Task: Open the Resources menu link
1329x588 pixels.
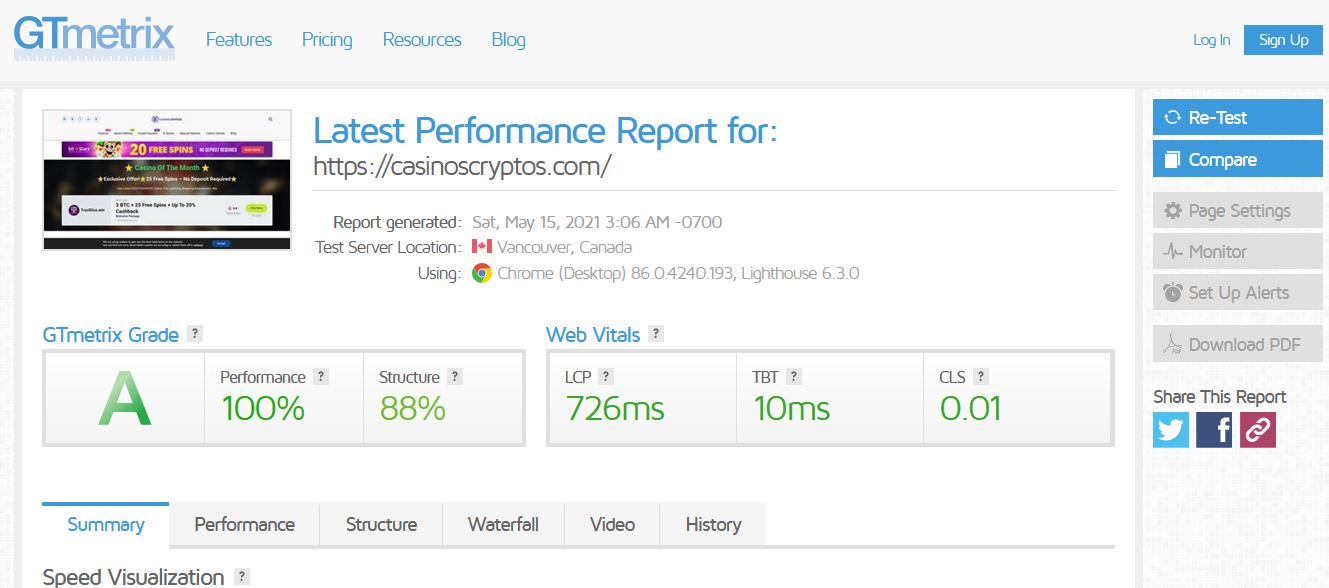Action: 422,40
